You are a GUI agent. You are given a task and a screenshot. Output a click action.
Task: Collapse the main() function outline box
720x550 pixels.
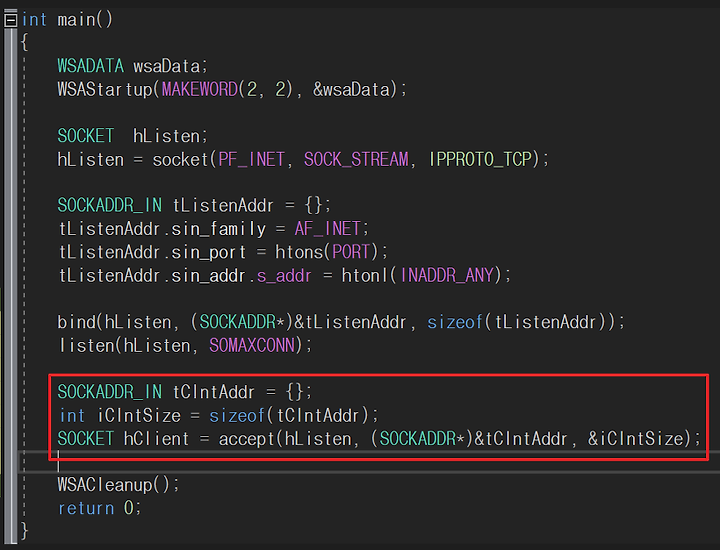[x=11, y=20]
